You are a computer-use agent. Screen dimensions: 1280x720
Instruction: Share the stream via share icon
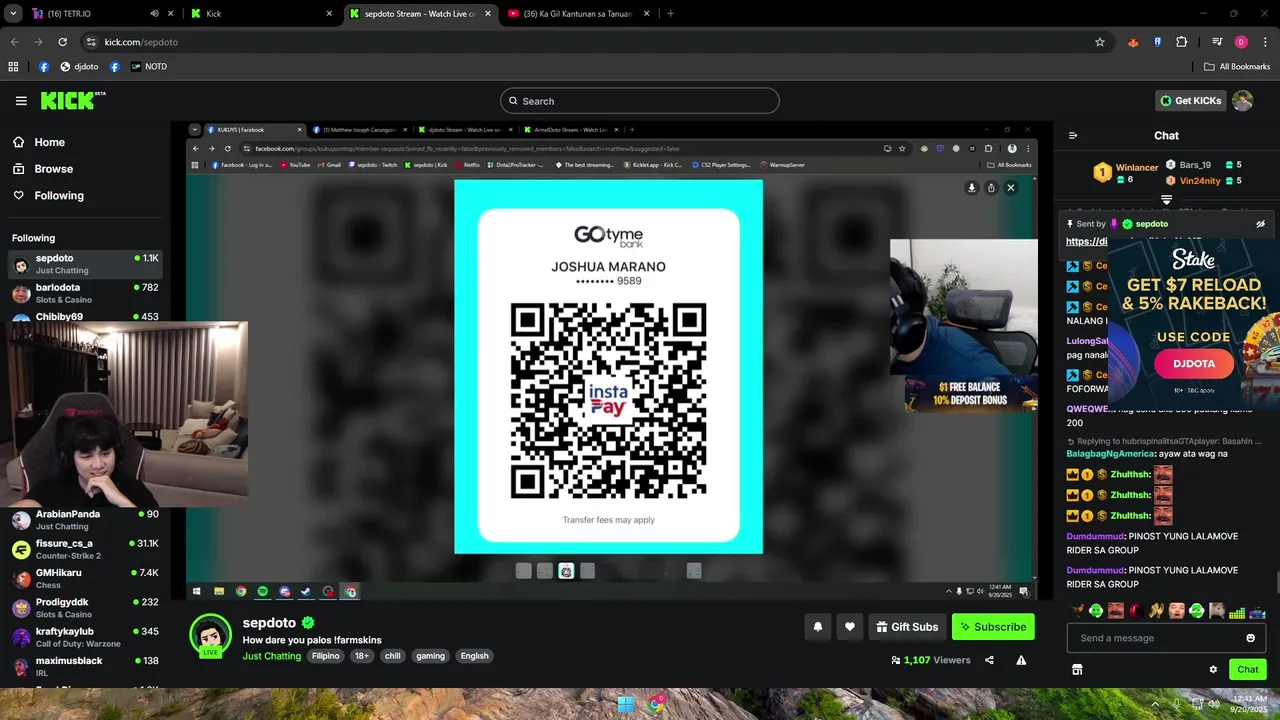(989, 660)
